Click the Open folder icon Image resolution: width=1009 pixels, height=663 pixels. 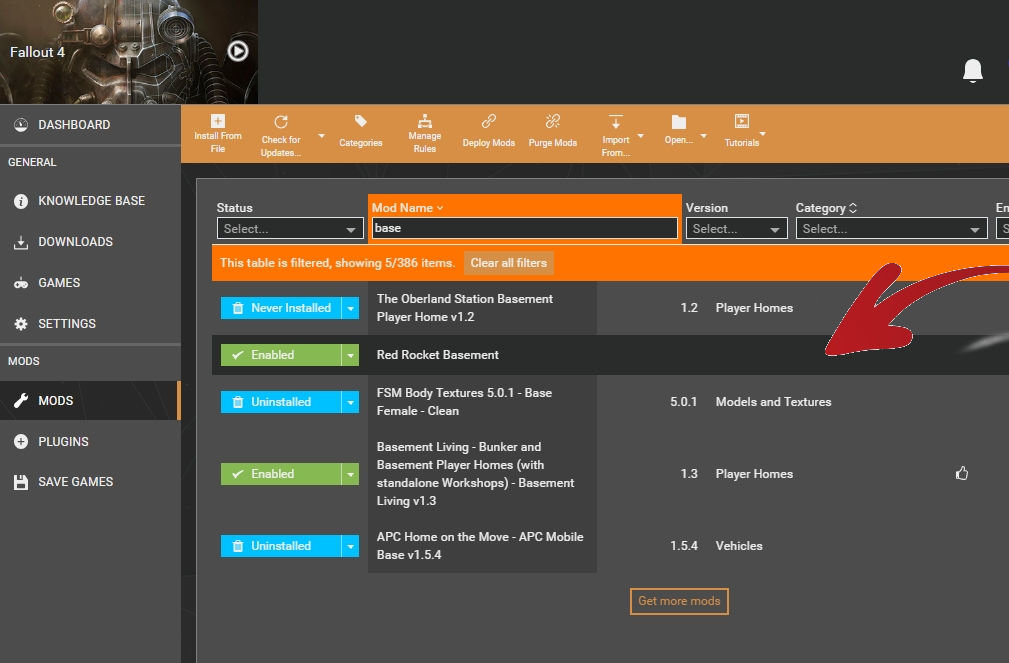pyautogui.click(x=679, y=122)
